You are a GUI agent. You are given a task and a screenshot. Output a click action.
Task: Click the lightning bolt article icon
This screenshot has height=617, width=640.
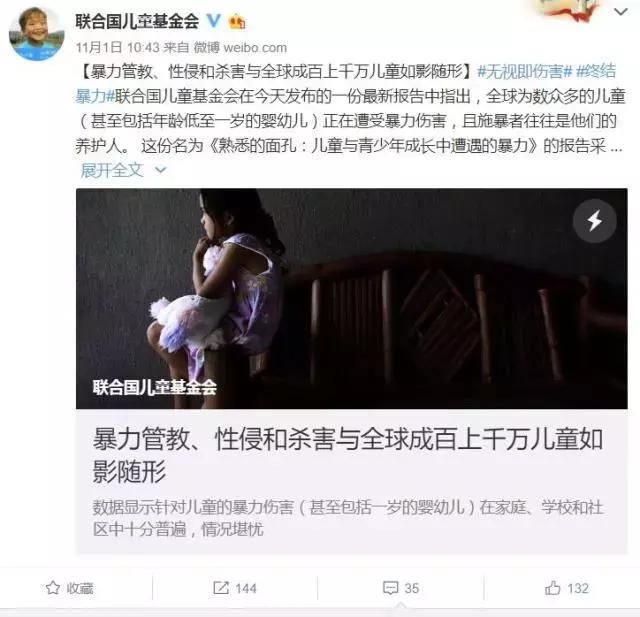[x=594, y=221]
